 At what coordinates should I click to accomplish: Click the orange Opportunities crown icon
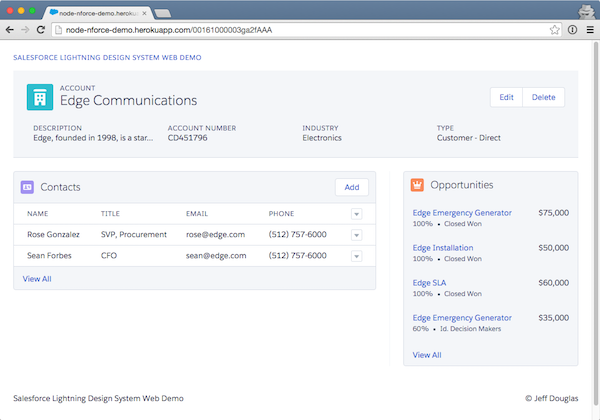[x=417, y=185]
